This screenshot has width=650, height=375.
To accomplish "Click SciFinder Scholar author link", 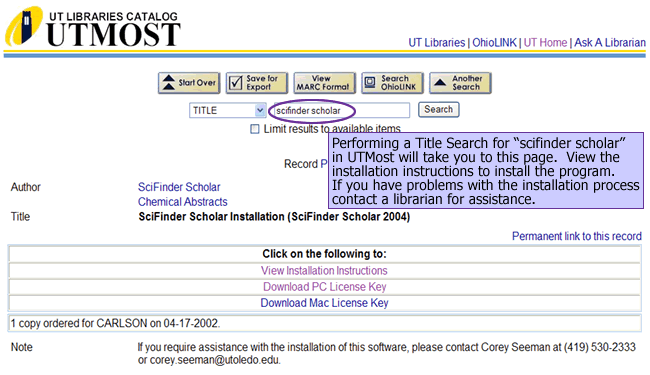I will click(179, 187).
